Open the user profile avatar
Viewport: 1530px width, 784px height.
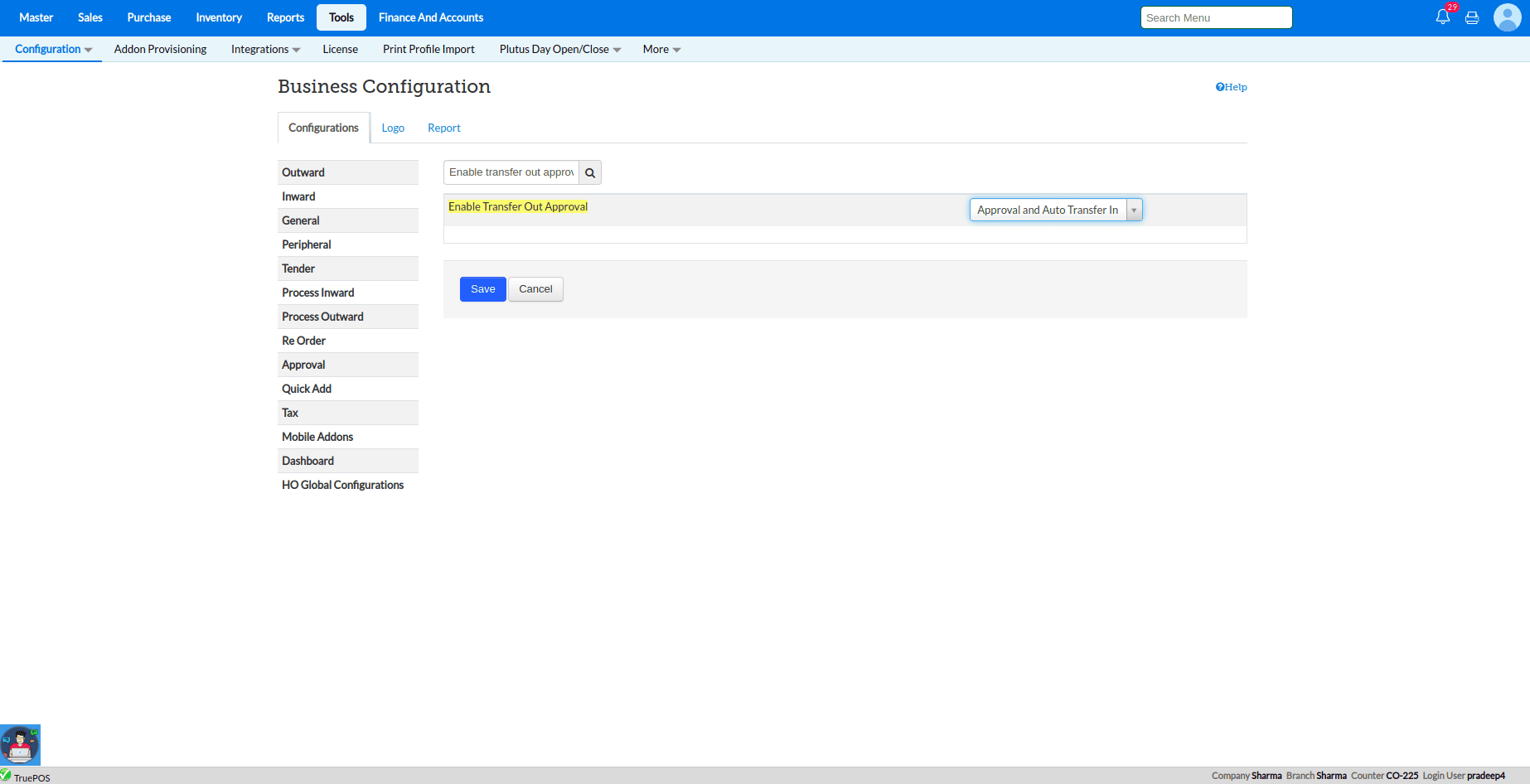click(1507, 17)
